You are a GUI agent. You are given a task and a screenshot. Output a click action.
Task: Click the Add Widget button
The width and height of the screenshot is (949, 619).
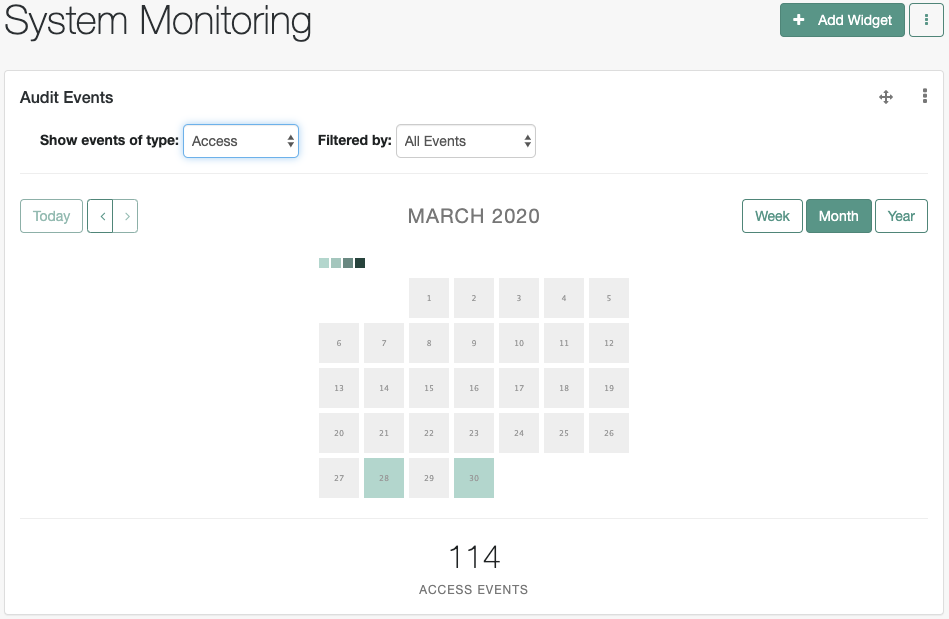click(842, 19)
